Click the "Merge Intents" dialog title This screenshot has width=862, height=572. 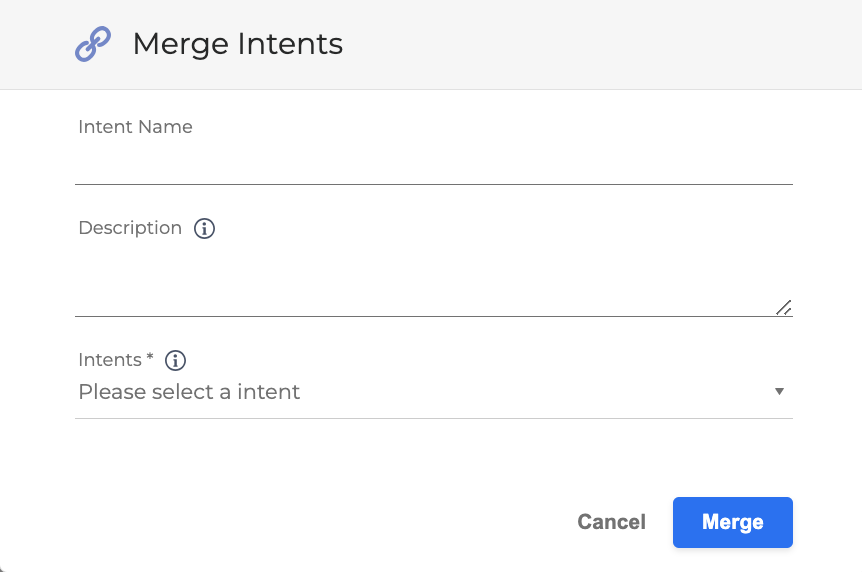237,44
